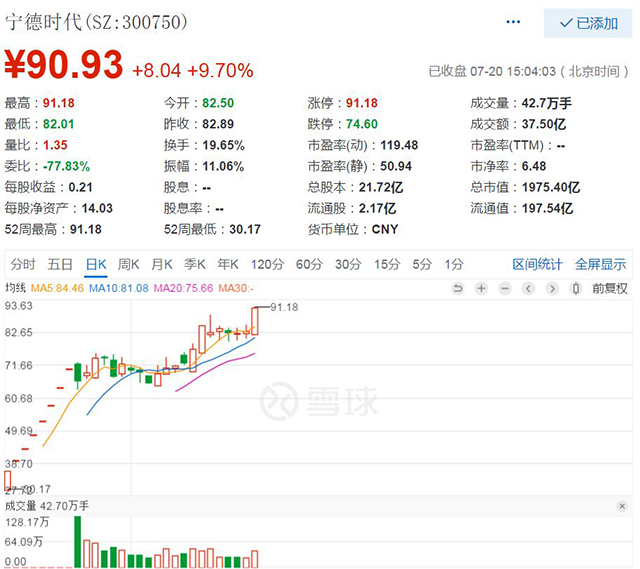Click the 最高 91.18 value
Image resolution: width=640 pixels, height=569 pixels.
click(x=59, y=103)
